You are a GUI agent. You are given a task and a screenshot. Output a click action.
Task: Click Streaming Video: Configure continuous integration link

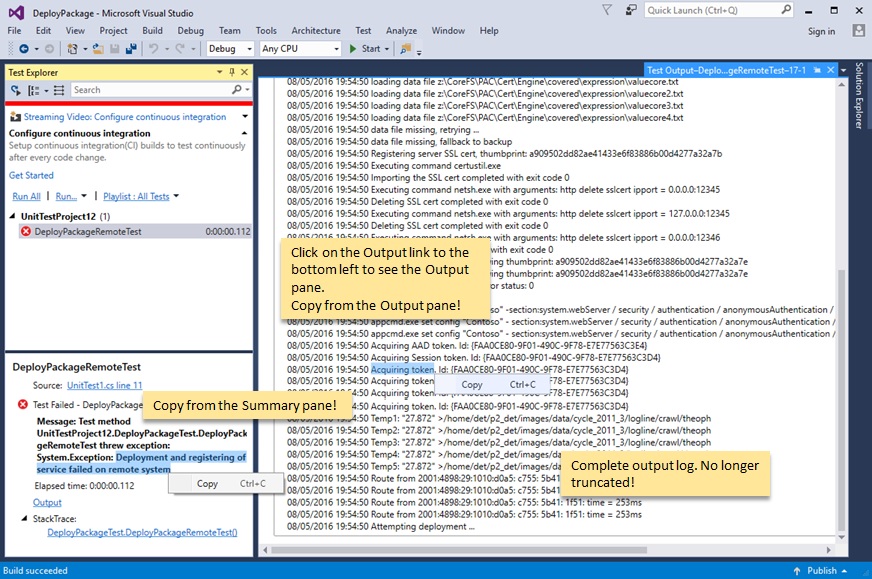point(125,117)
